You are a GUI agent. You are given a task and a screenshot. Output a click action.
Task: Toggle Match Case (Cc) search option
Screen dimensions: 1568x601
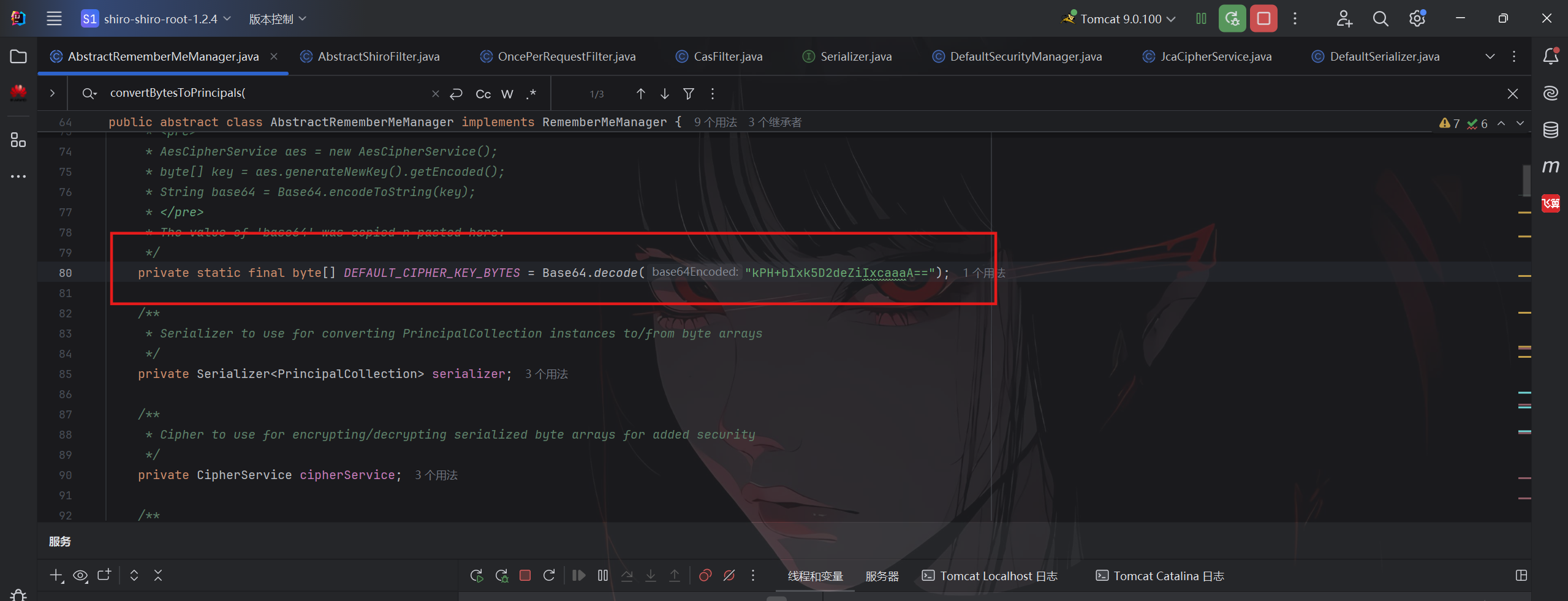[483, 94]
